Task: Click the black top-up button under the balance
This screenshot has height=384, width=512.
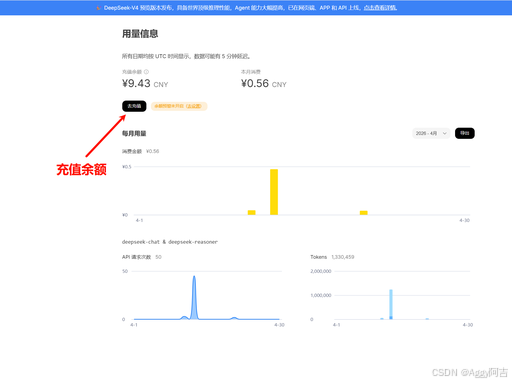Action: tap(134, 106)
